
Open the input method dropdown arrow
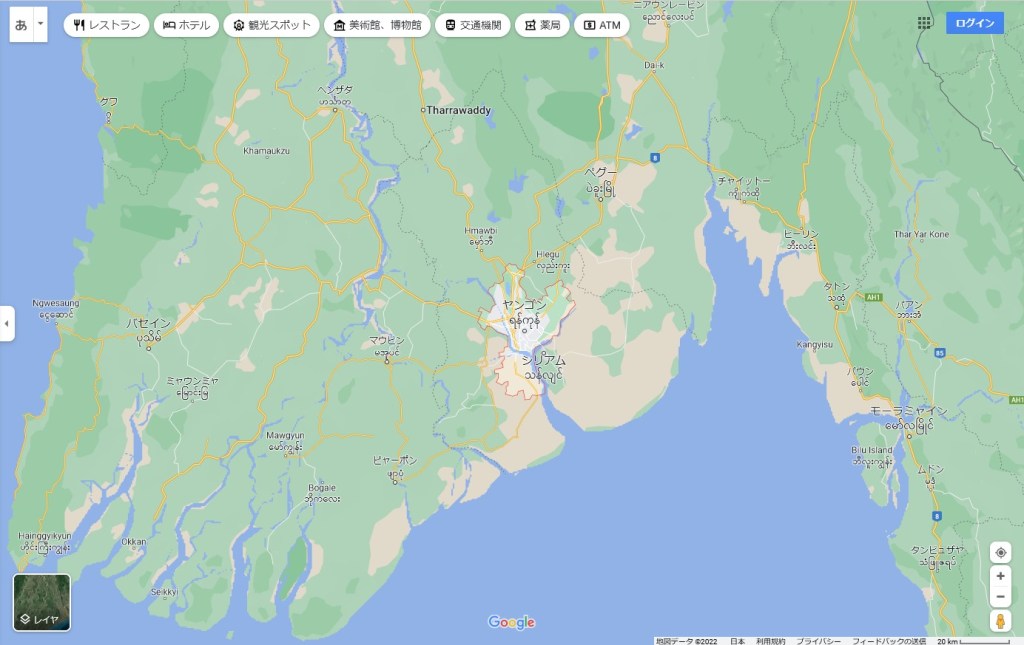40,24
